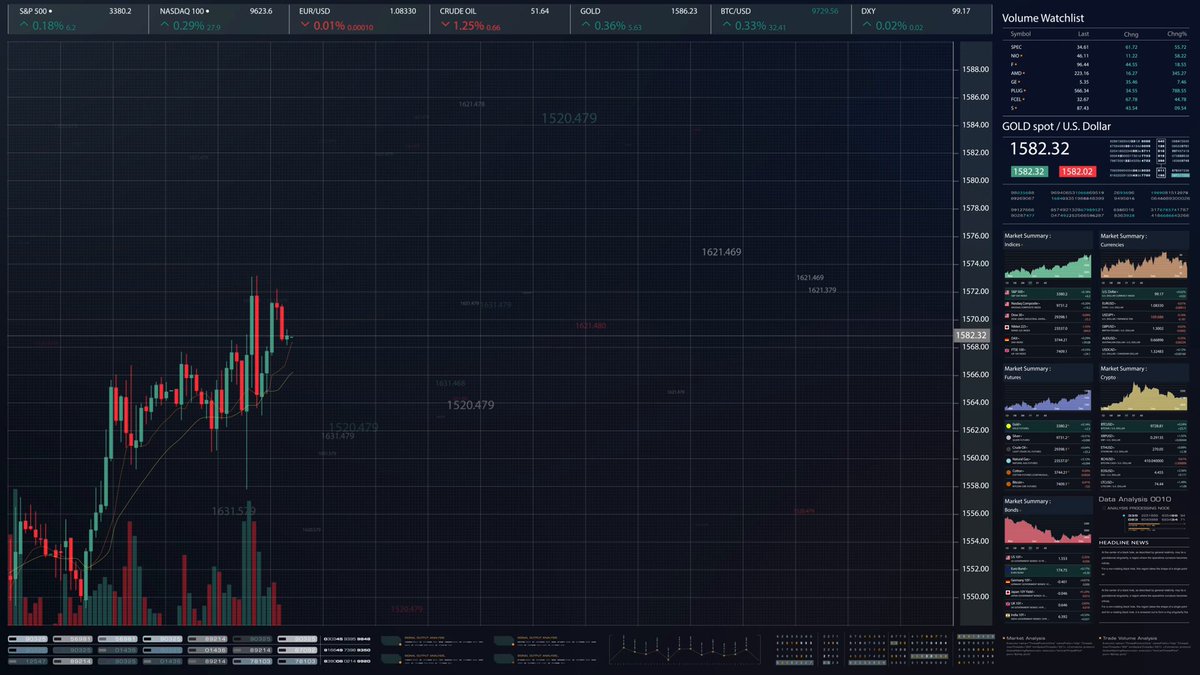1200x675 pixels.
Task: Click the Trade Volume Analysis heading
Action: (1129, 636)
